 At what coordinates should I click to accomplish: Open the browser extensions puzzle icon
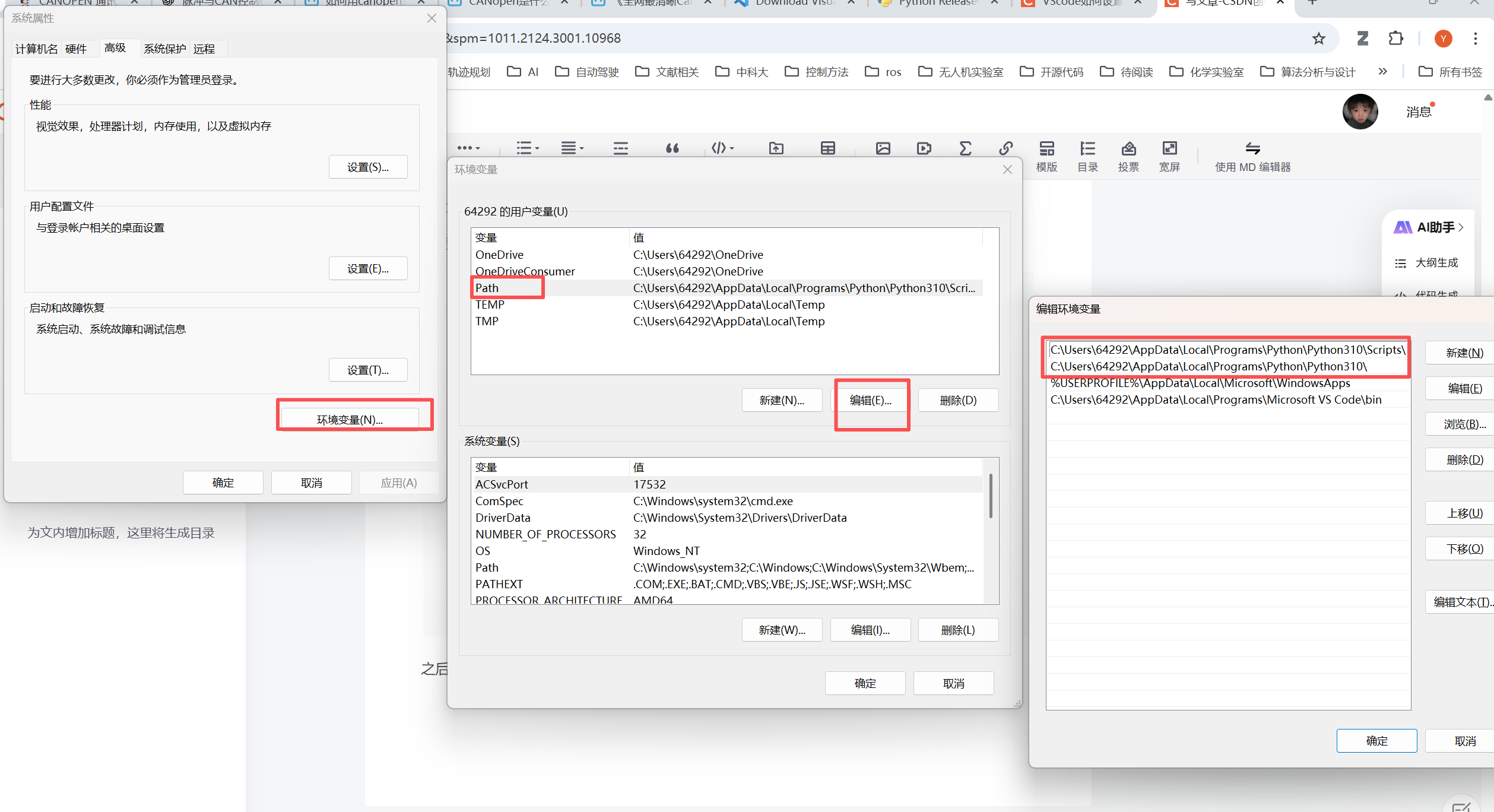coord(1395,39)
